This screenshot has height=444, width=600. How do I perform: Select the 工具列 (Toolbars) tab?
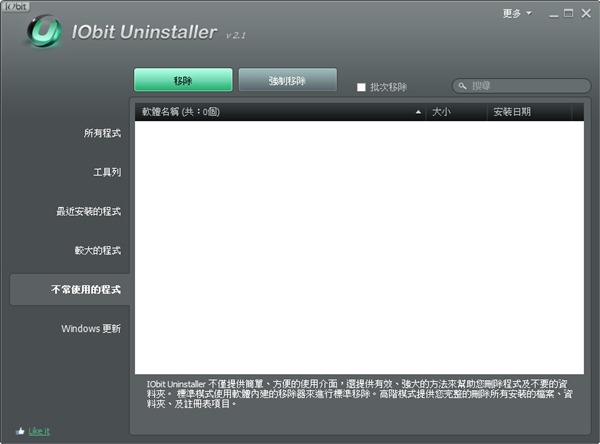click(107, 172)
